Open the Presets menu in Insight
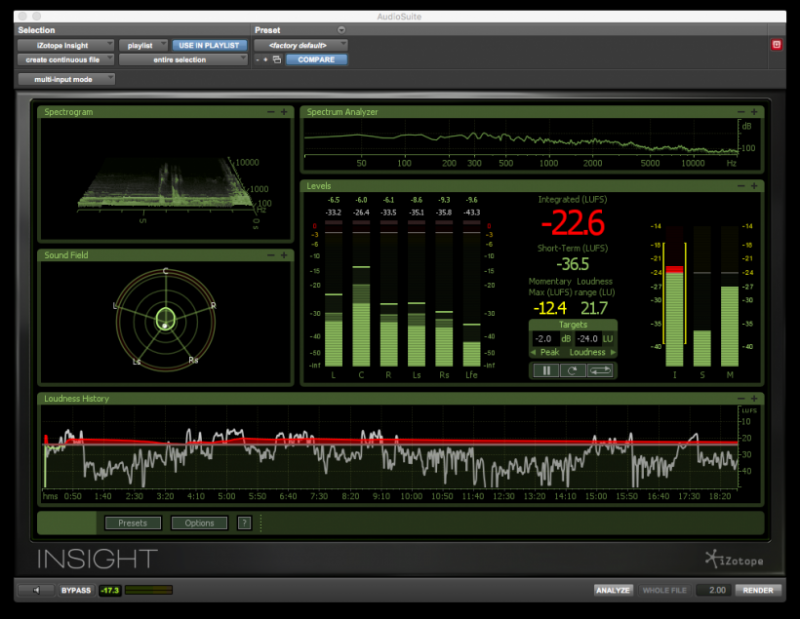 pyautogui.click(x=133, y=523)
